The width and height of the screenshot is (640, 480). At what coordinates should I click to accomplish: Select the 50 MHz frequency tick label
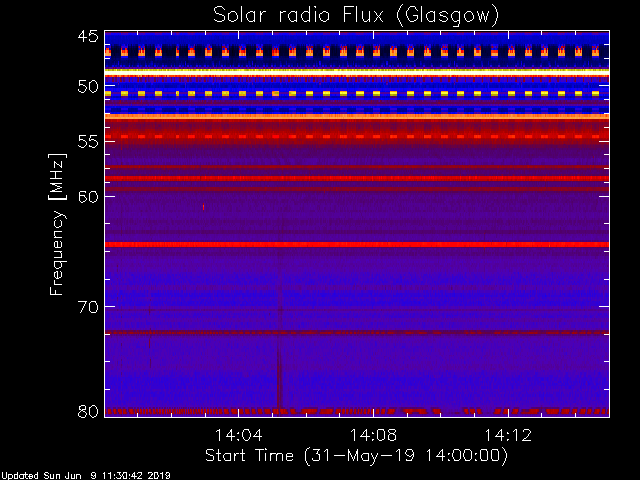pyautogui.click(x=89, y=87)
